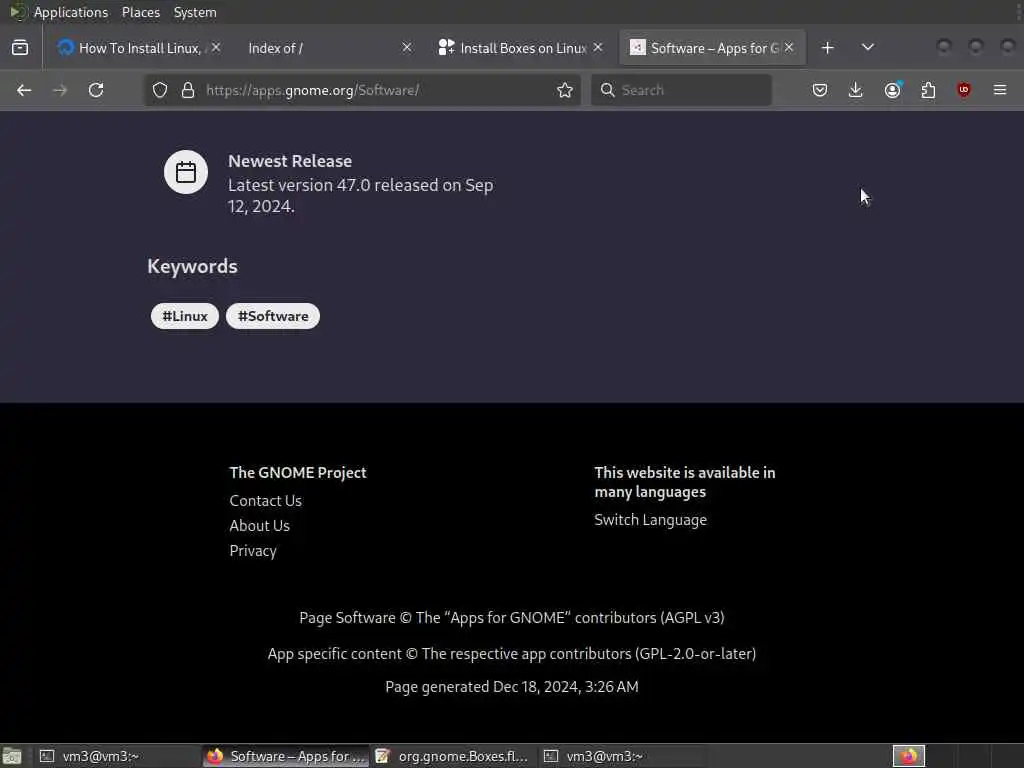Open a new browser tab
Screen dimensions: 1024x768
[x=827, y=48]
